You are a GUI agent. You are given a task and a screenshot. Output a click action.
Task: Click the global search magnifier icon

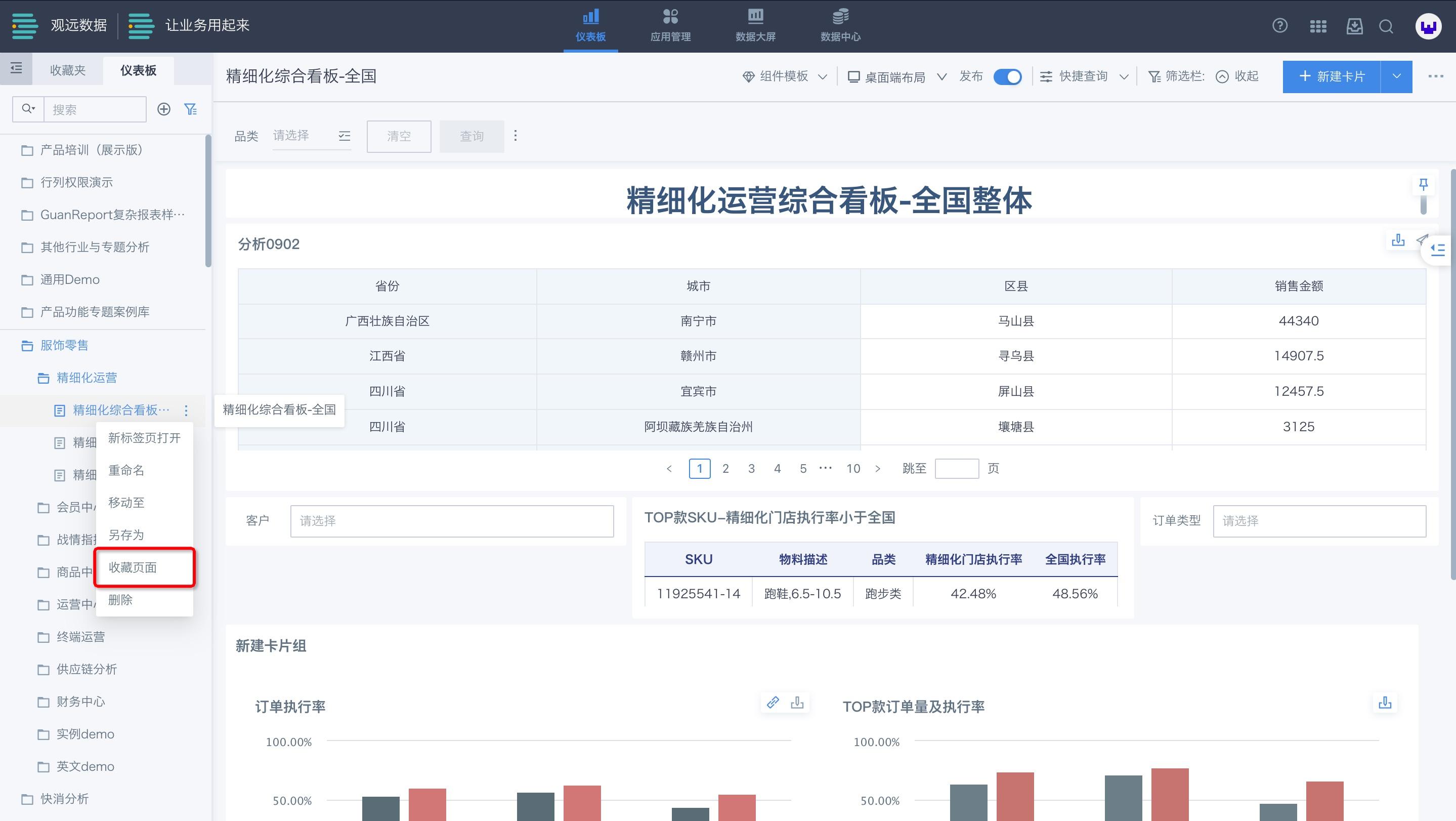(1386, 26)
